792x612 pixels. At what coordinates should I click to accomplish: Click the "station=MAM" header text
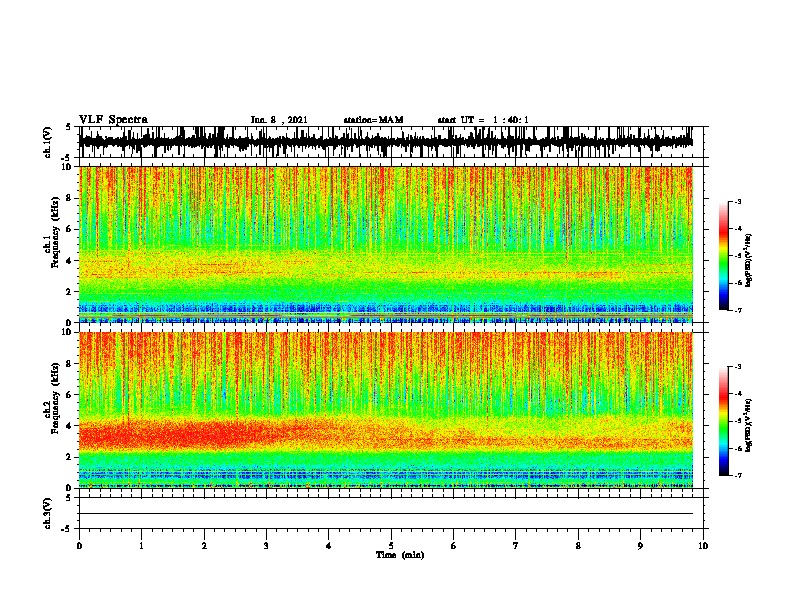click(373, 120)
